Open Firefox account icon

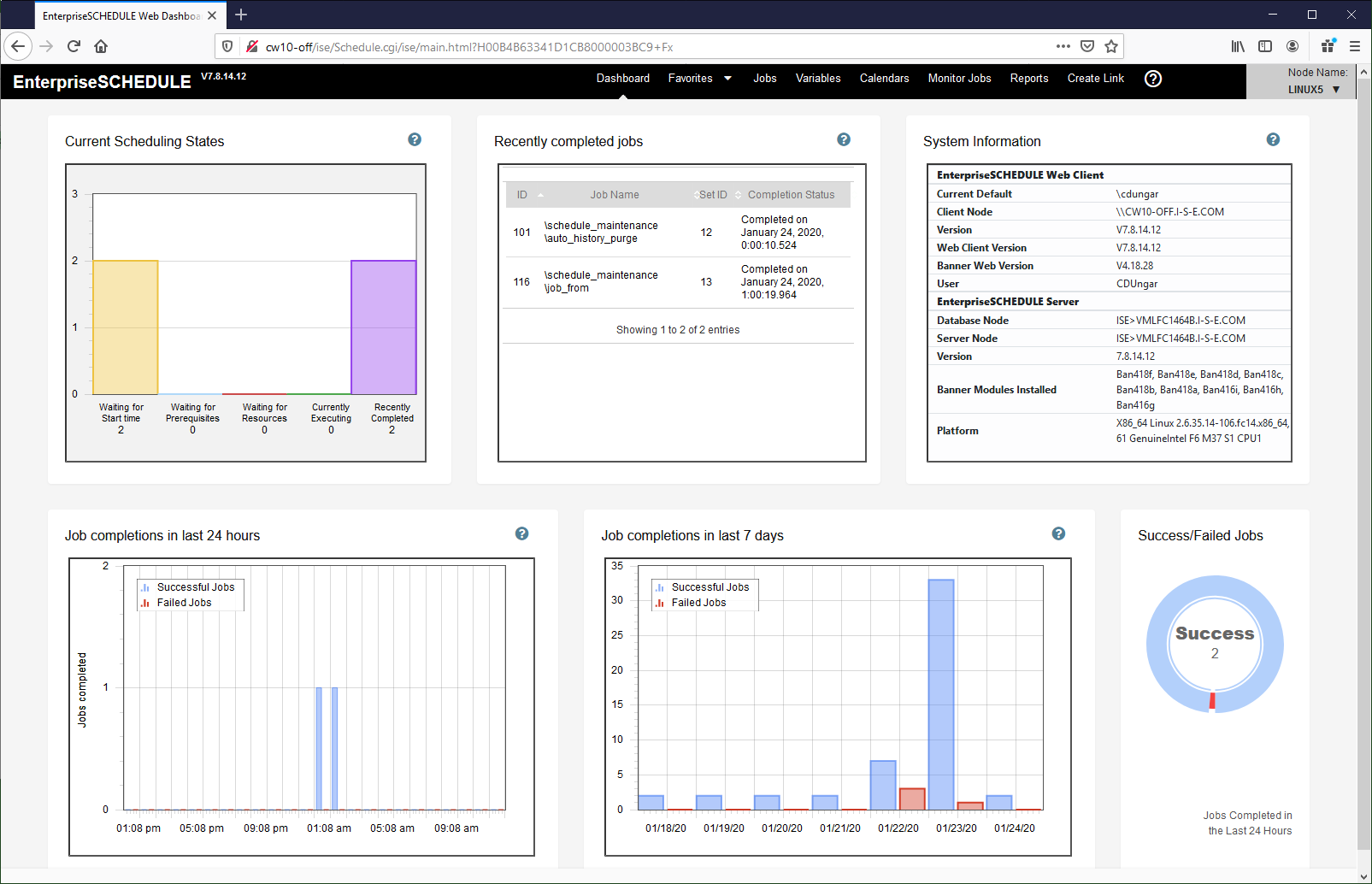pos(1293,46)
